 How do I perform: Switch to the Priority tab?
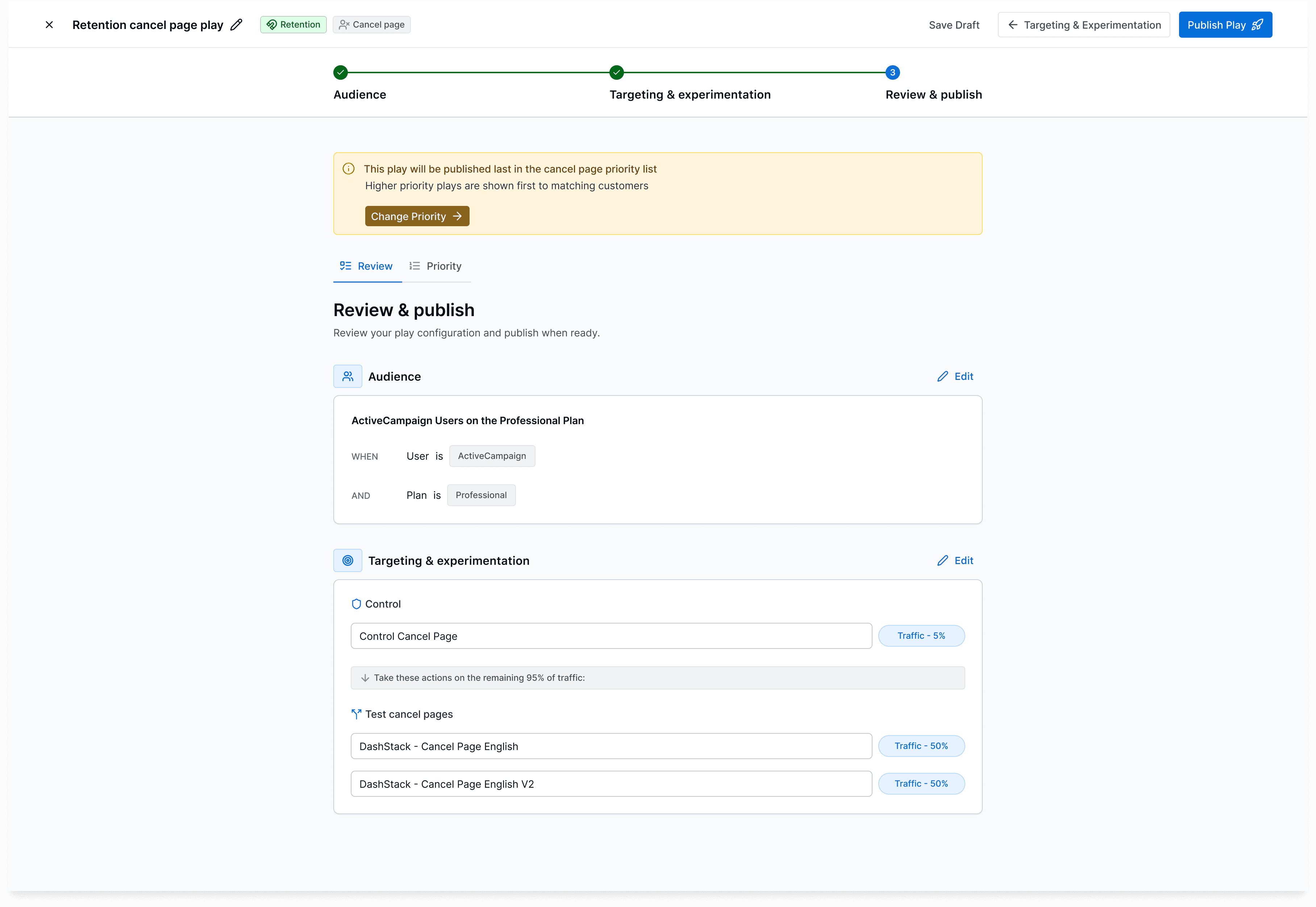pos(436,266)
